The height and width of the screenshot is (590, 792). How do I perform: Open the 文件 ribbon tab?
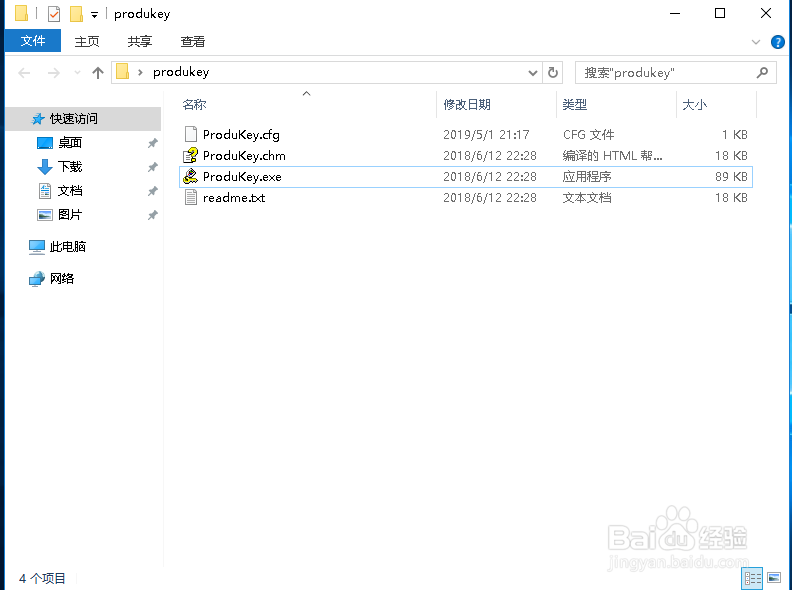point(33,41)
